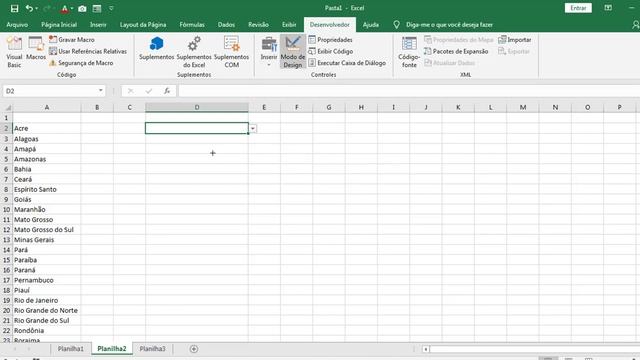640x360 pixels.
Task: Select column D header
Action: point(197,107)
